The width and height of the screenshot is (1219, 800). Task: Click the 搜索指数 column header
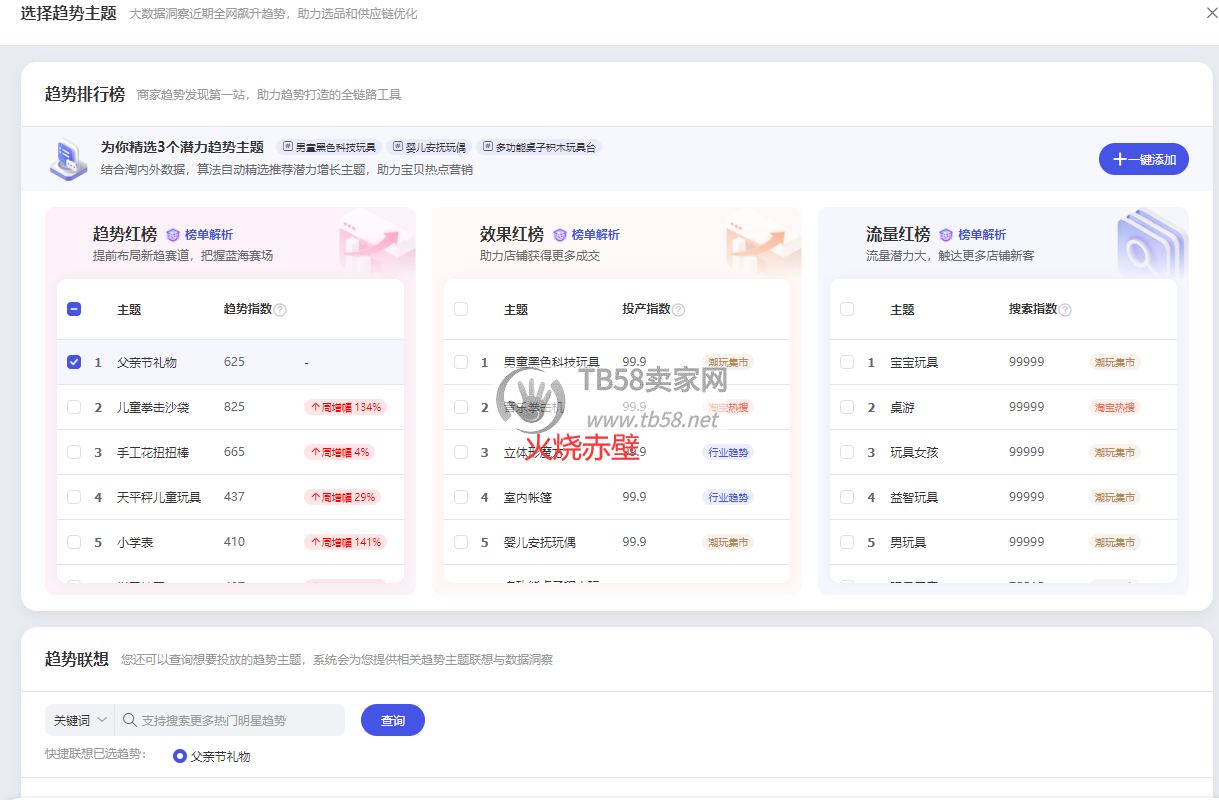click(1033, 309)
